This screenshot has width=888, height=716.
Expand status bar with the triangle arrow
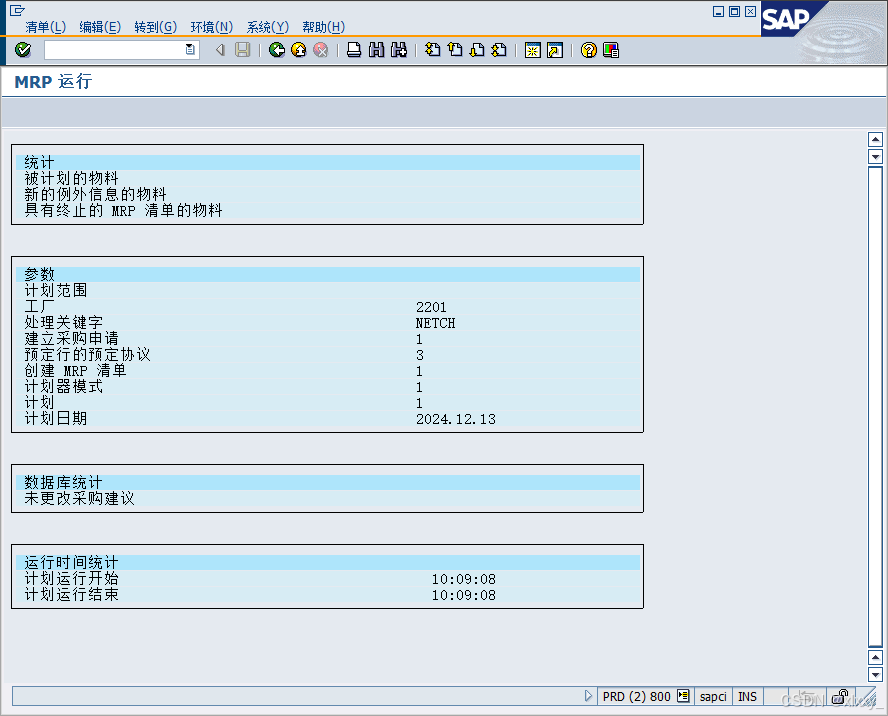[x=588, y=696]
